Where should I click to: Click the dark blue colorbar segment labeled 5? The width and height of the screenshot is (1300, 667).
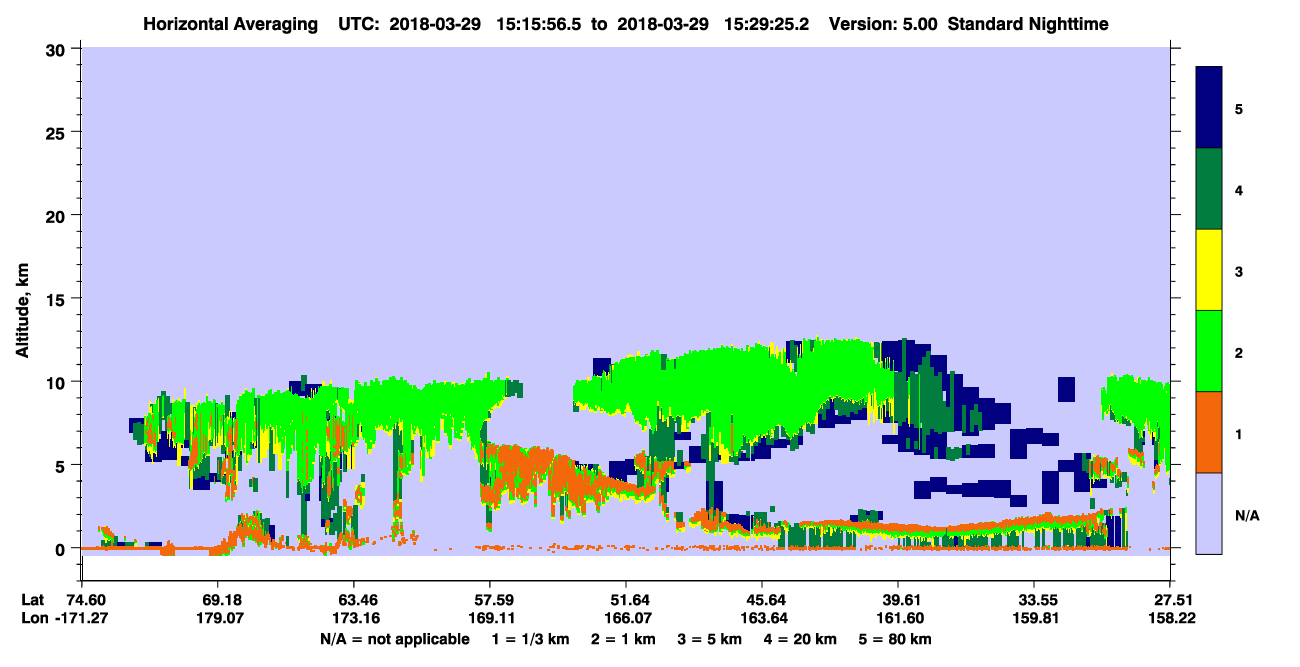(x=1209, y=108)
